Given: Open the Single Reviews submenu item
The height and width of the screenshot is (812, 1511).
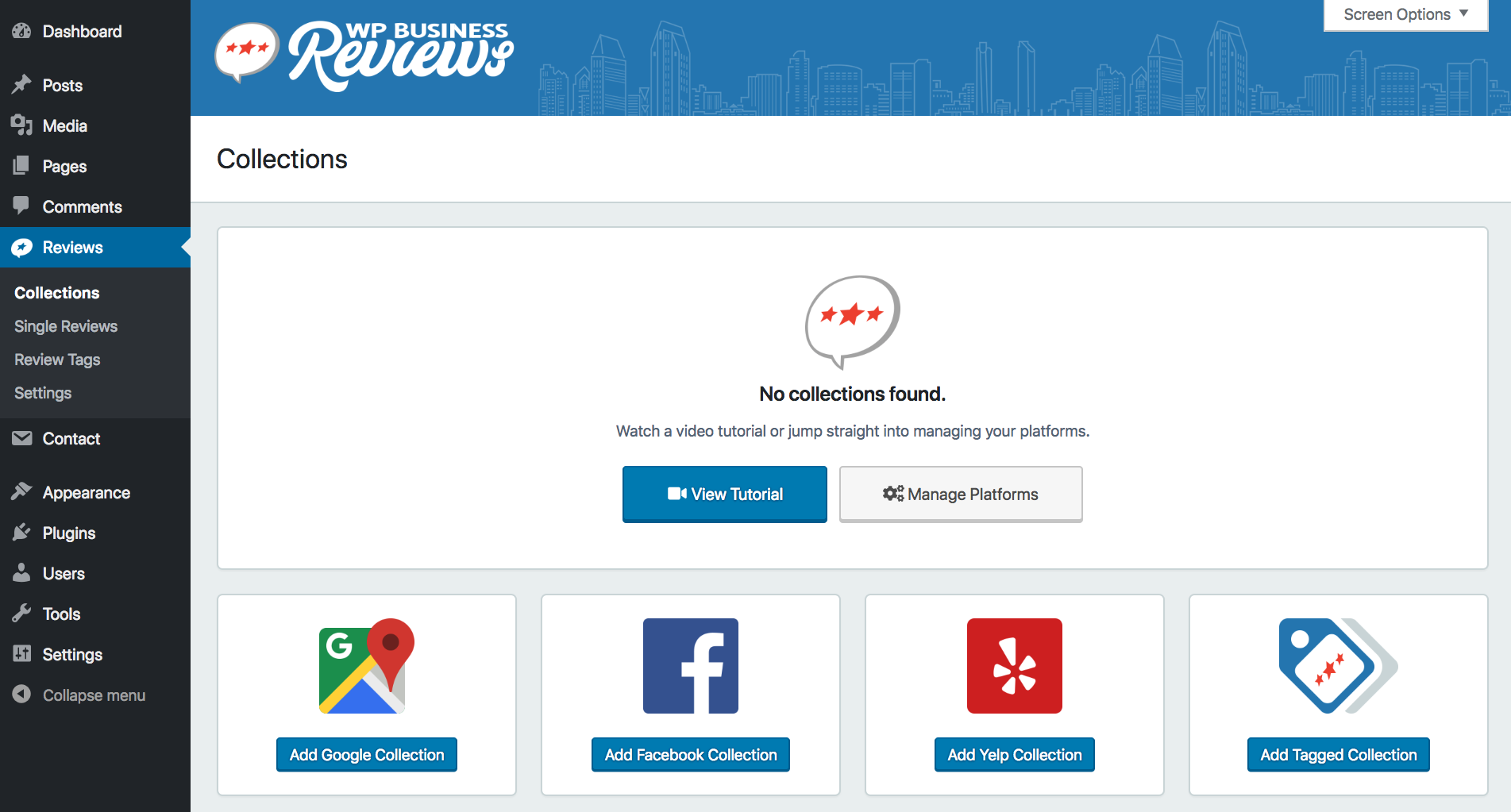Looking at the screenshot, I should (x=95, y=326).
